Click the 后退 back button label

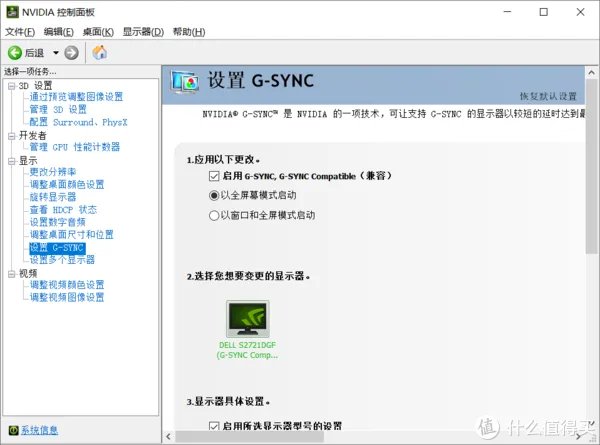pos(34,53)
